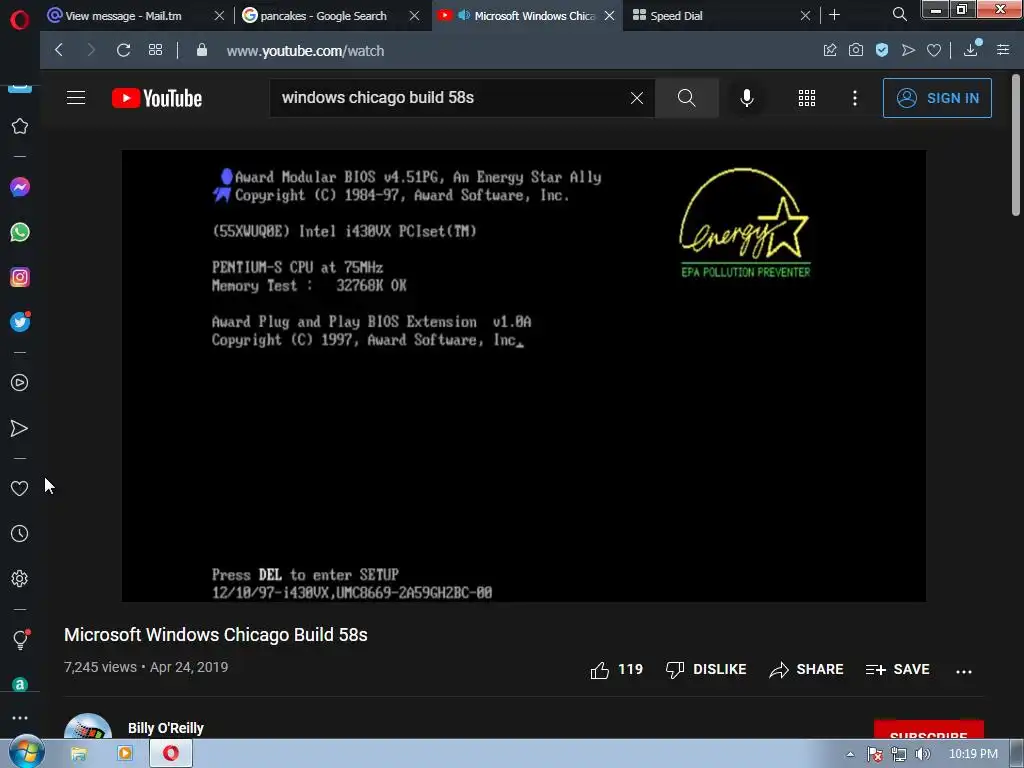Click the 10:19 PM taskbar clock

point(973,754)
